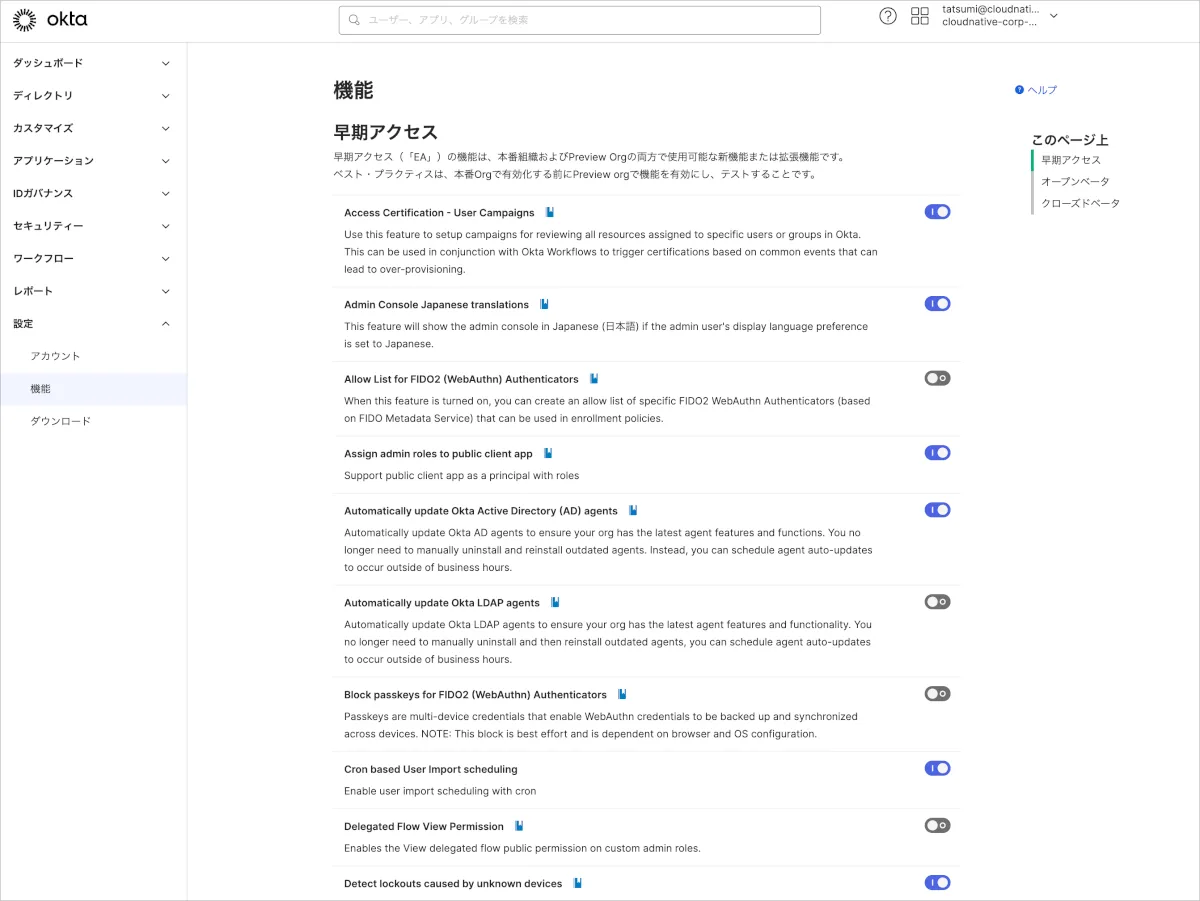The height and width of the screenshot is (901, 1200).
Task: Open the help question mark icon
Action: pos(887,16)
